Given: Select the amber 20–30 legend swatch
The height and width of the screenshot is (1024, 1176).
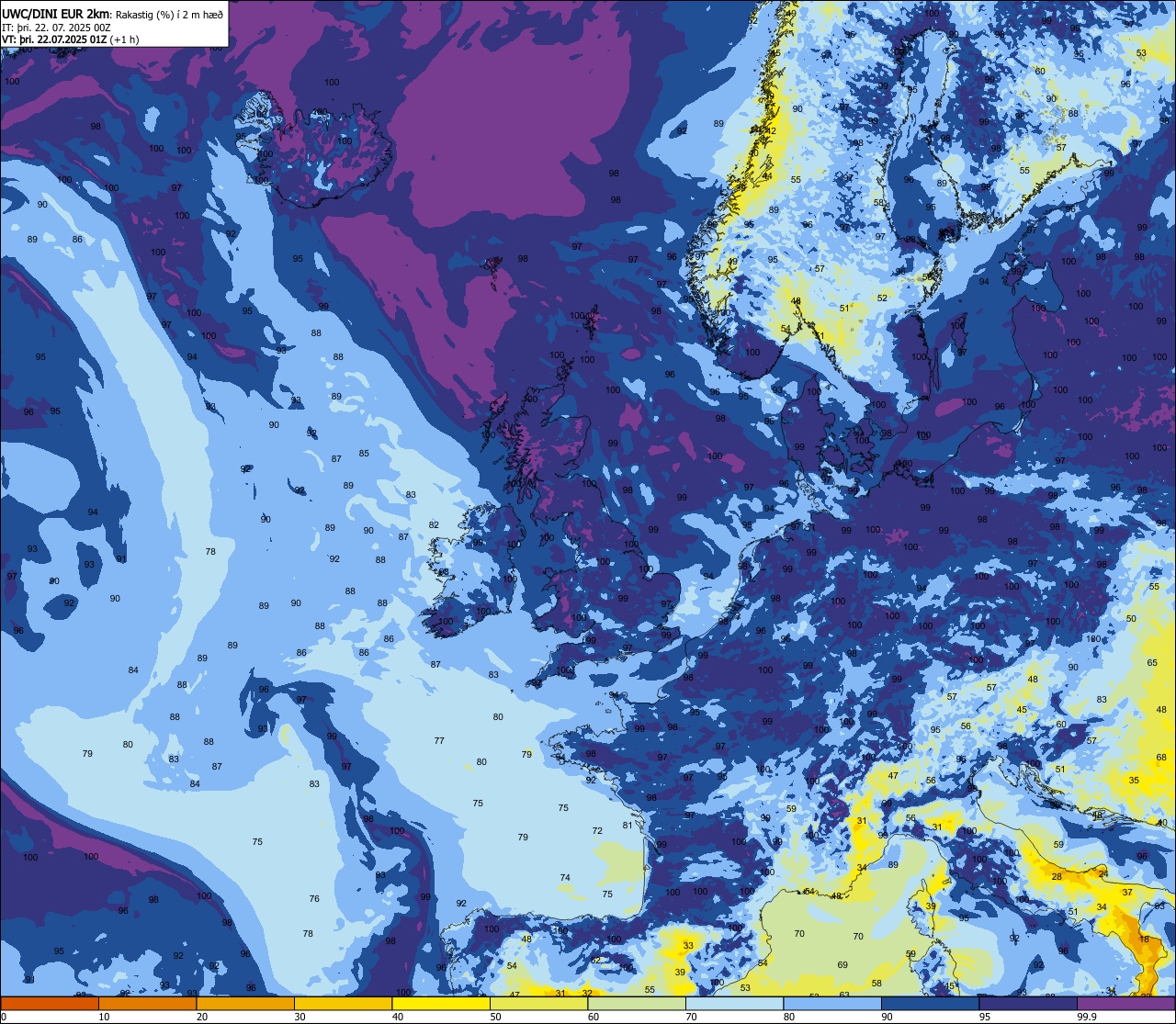Looking at the screenshot, I should (x=245, y=1004).
